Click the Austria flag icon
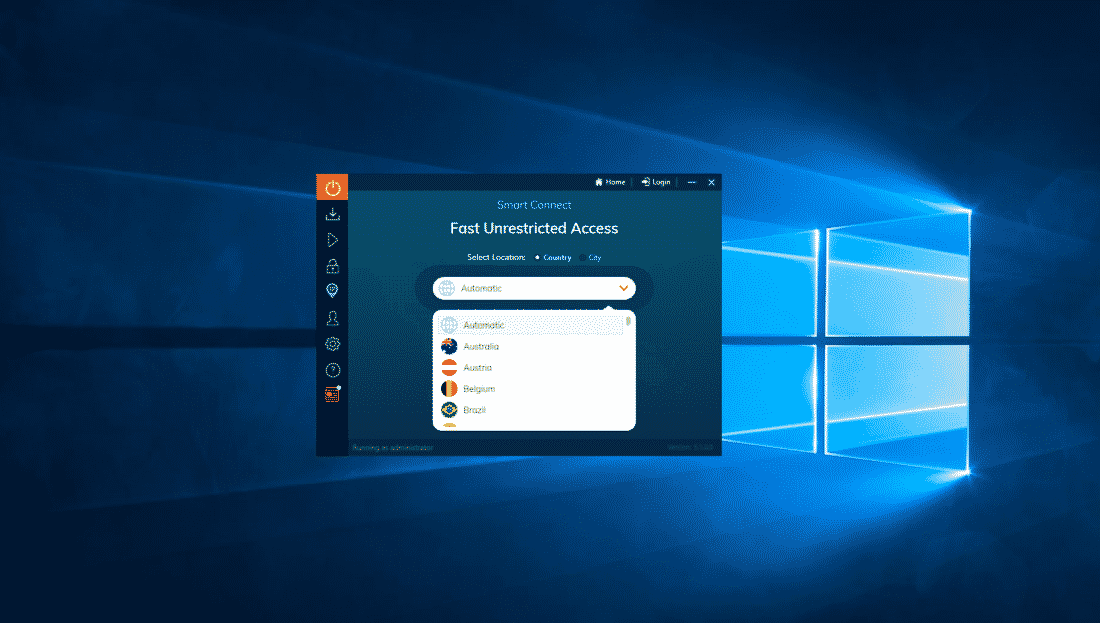This screenshot has height=623, width=1100. tap(449, 368)
